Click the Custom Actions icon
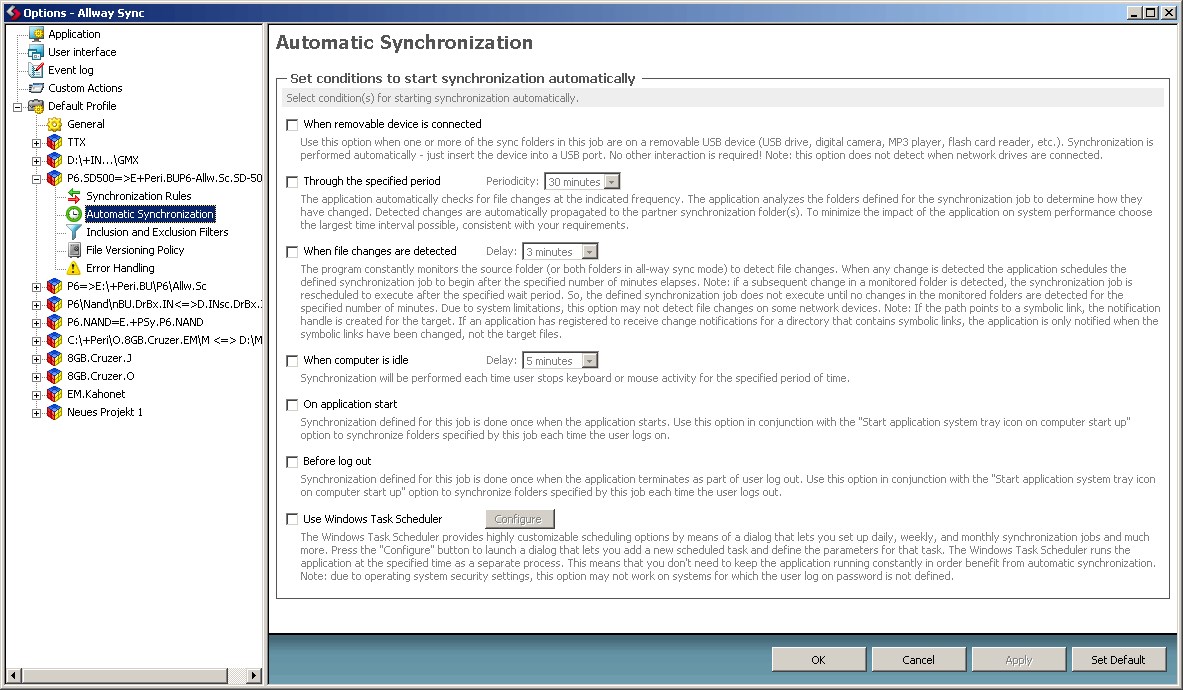This screenshot has height=690, width=1183. point(36,88)
